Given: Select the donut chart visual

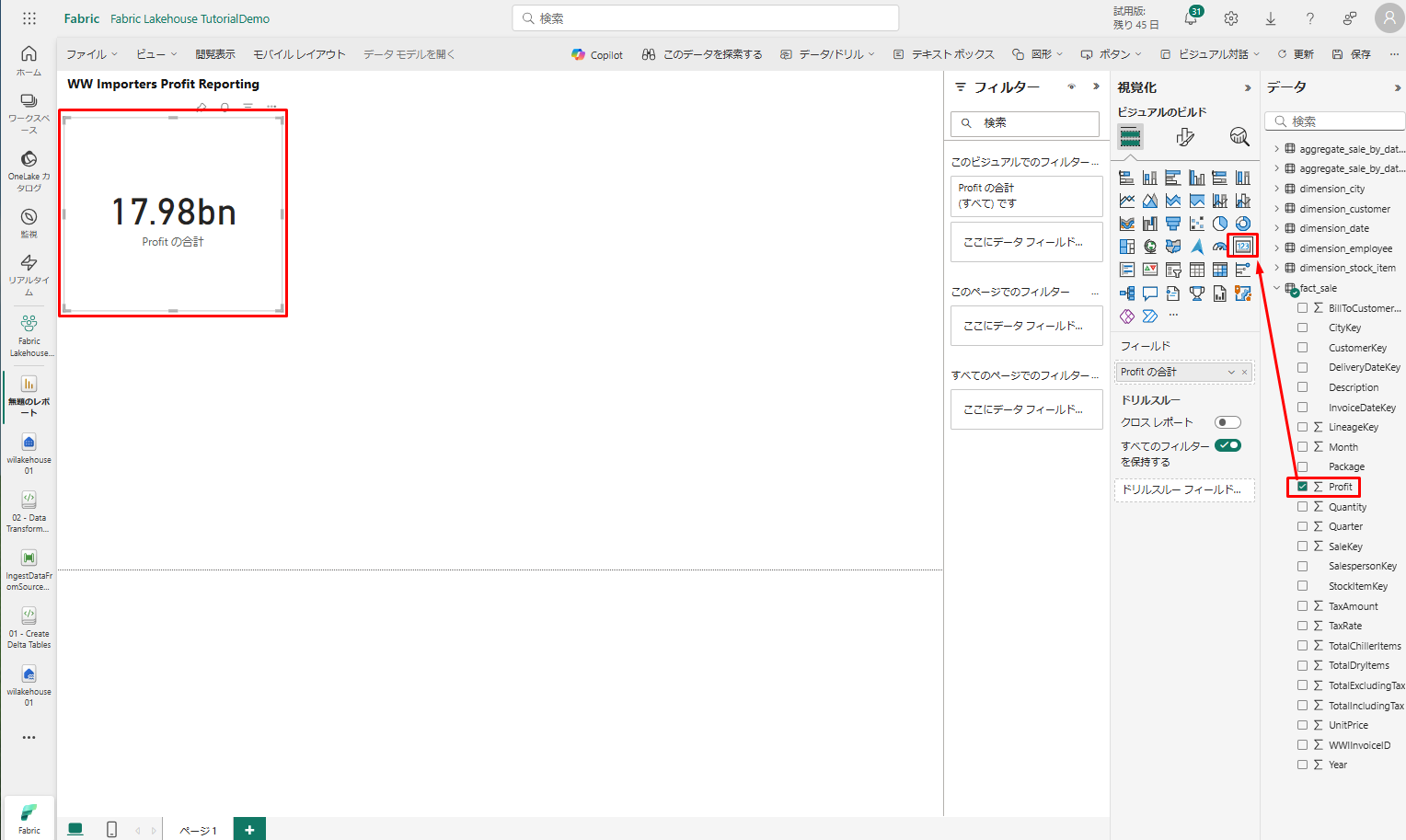Looking at the screenshot, I should tap(1243, 224).
